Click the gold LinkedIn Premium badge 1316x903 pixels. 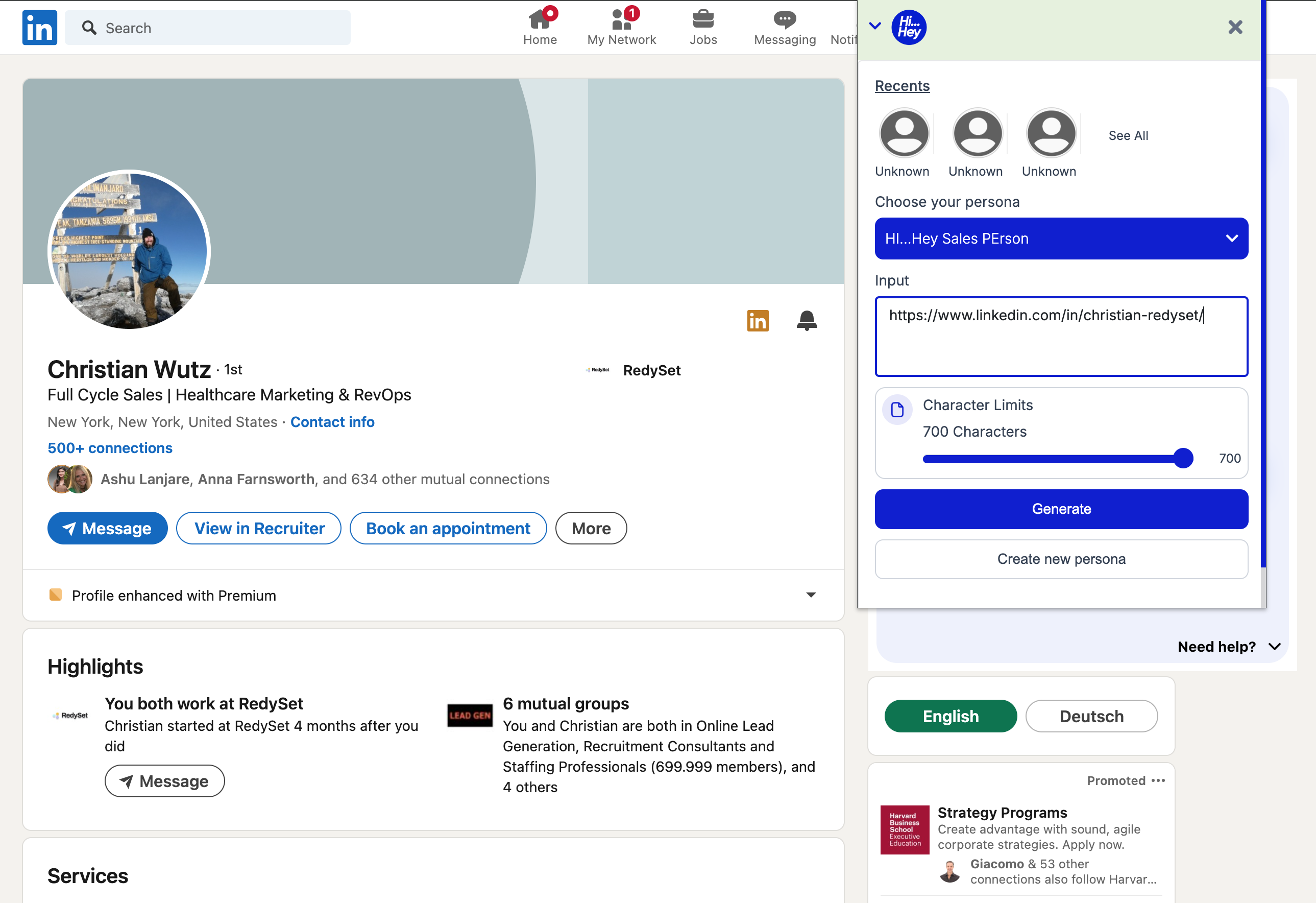pos(758,321)
